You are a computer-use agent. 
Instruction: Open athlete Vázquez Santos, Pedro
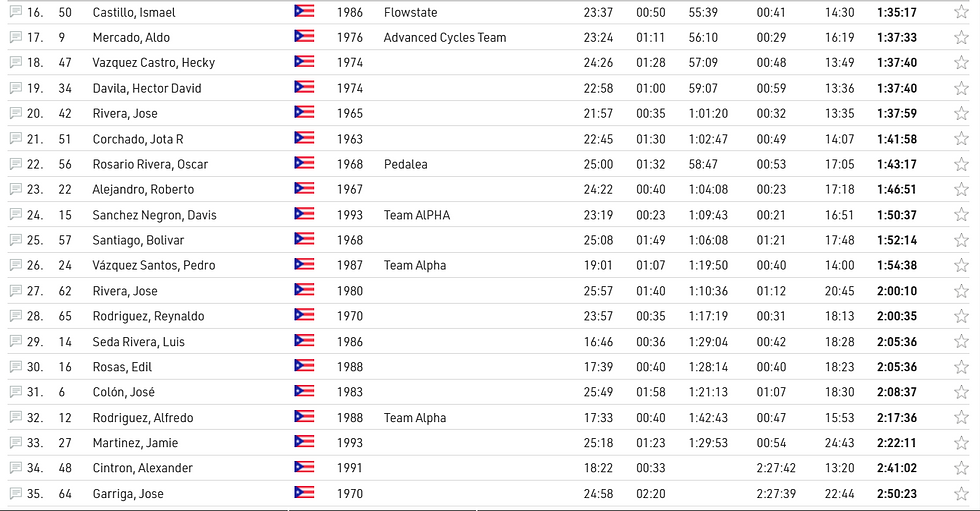pyautogui.click(x=154, y=266)
